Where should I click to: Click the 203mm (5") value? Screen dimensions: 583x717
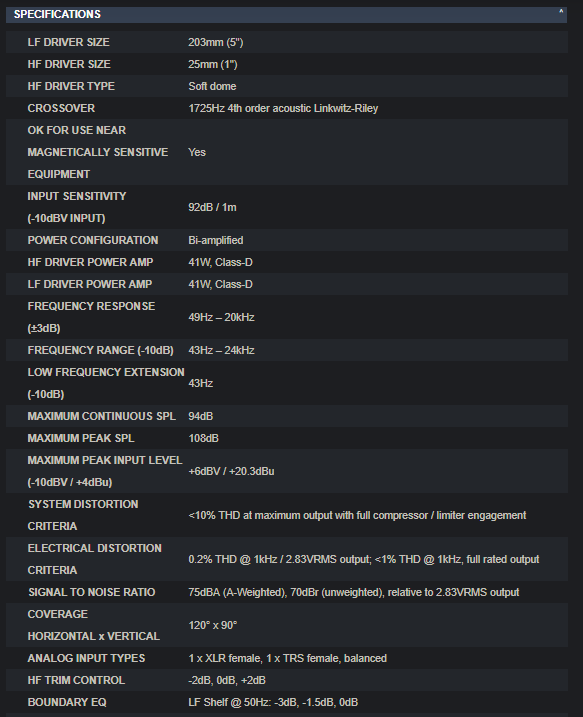point(216,42)
